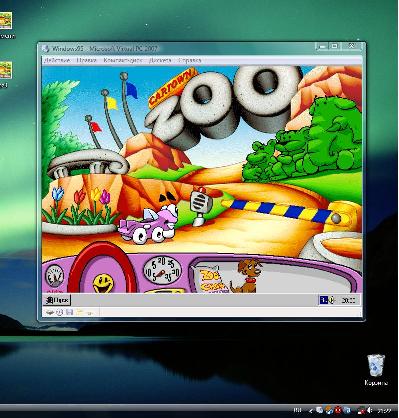Open the Правка menu in Virtual PC

point(86,60)
